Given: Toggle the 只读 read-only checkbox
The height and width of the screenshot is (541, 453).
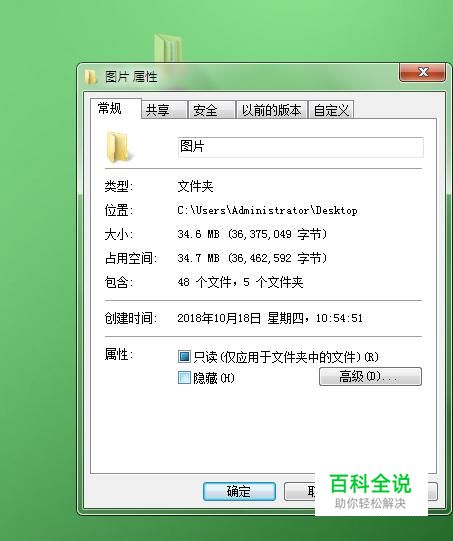Looking at the screenshot, I should pyautogui.click(x=184, y=356).
